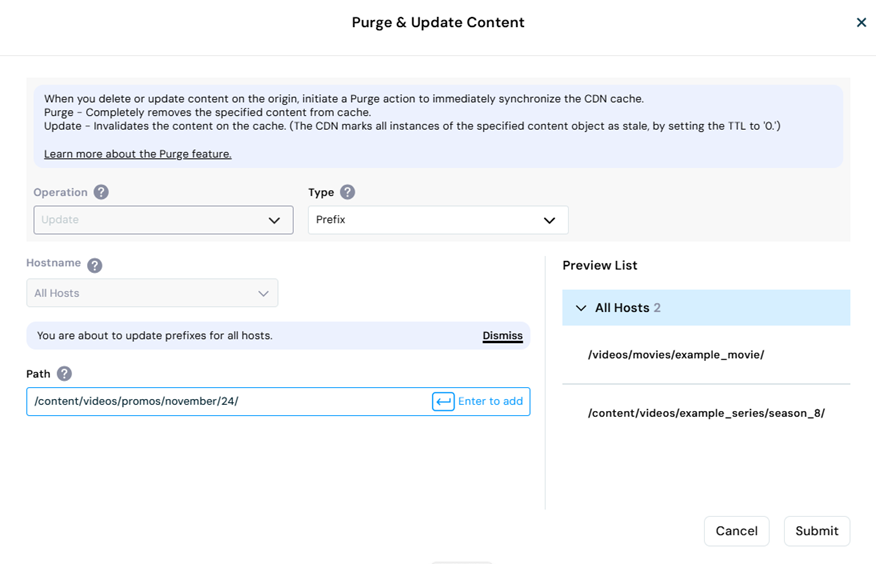Click the Hostname field label

[54, 263]
